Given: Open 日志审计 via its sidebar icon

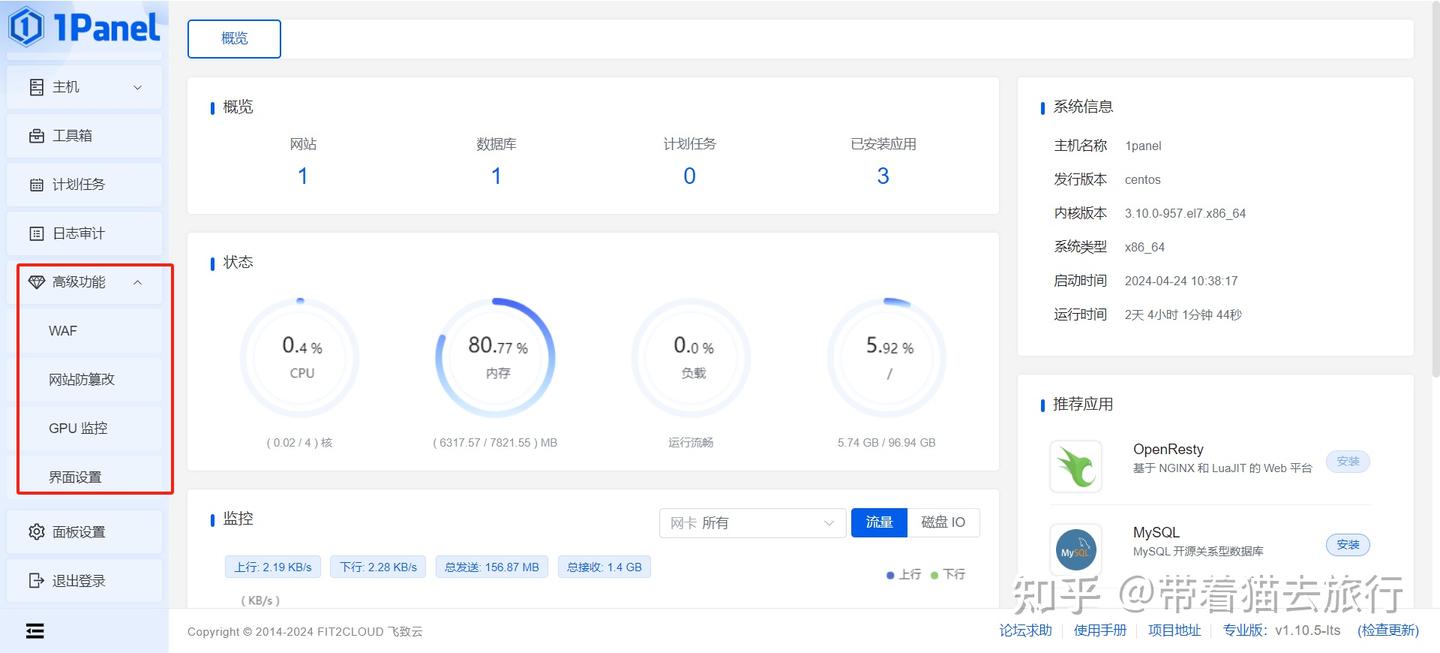Looking at the screenshot, I should point(34,232).
